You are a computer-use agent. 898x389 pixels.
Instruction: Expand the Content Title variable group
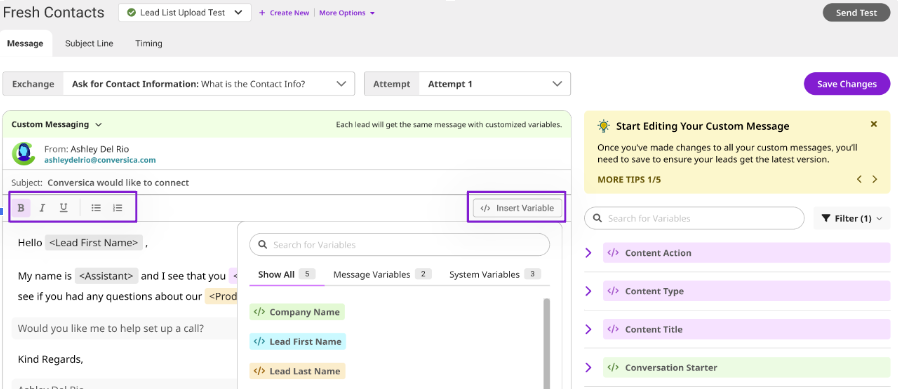(588, 329)
